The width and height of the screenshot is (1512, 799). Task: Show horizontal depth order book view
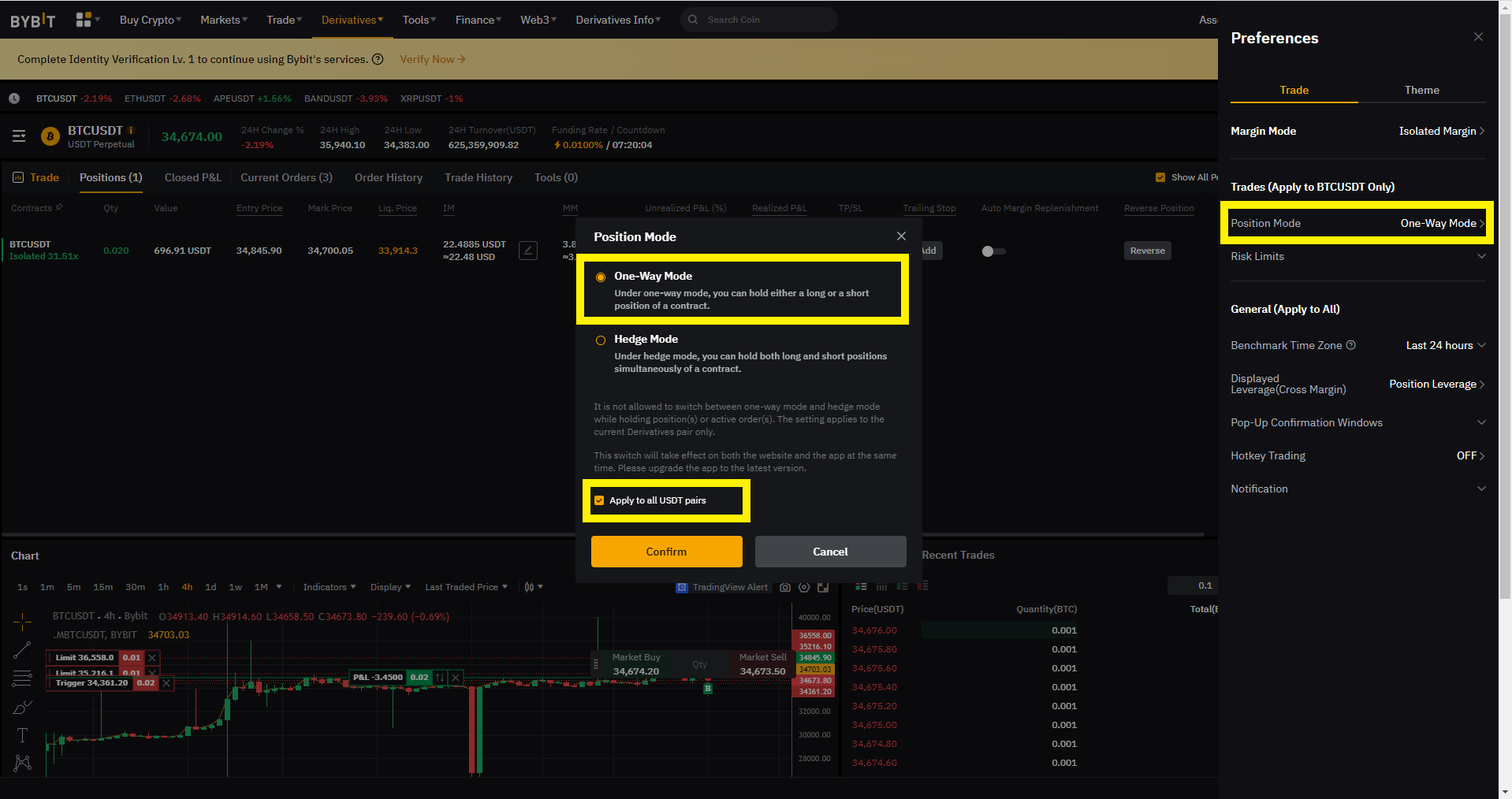pos(881,586)
